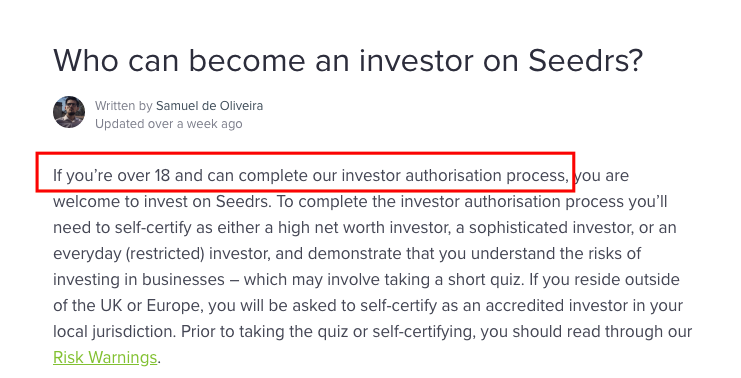Click the phrase 'investing in businesses'
Screen dimensions: 741x378
139,279
